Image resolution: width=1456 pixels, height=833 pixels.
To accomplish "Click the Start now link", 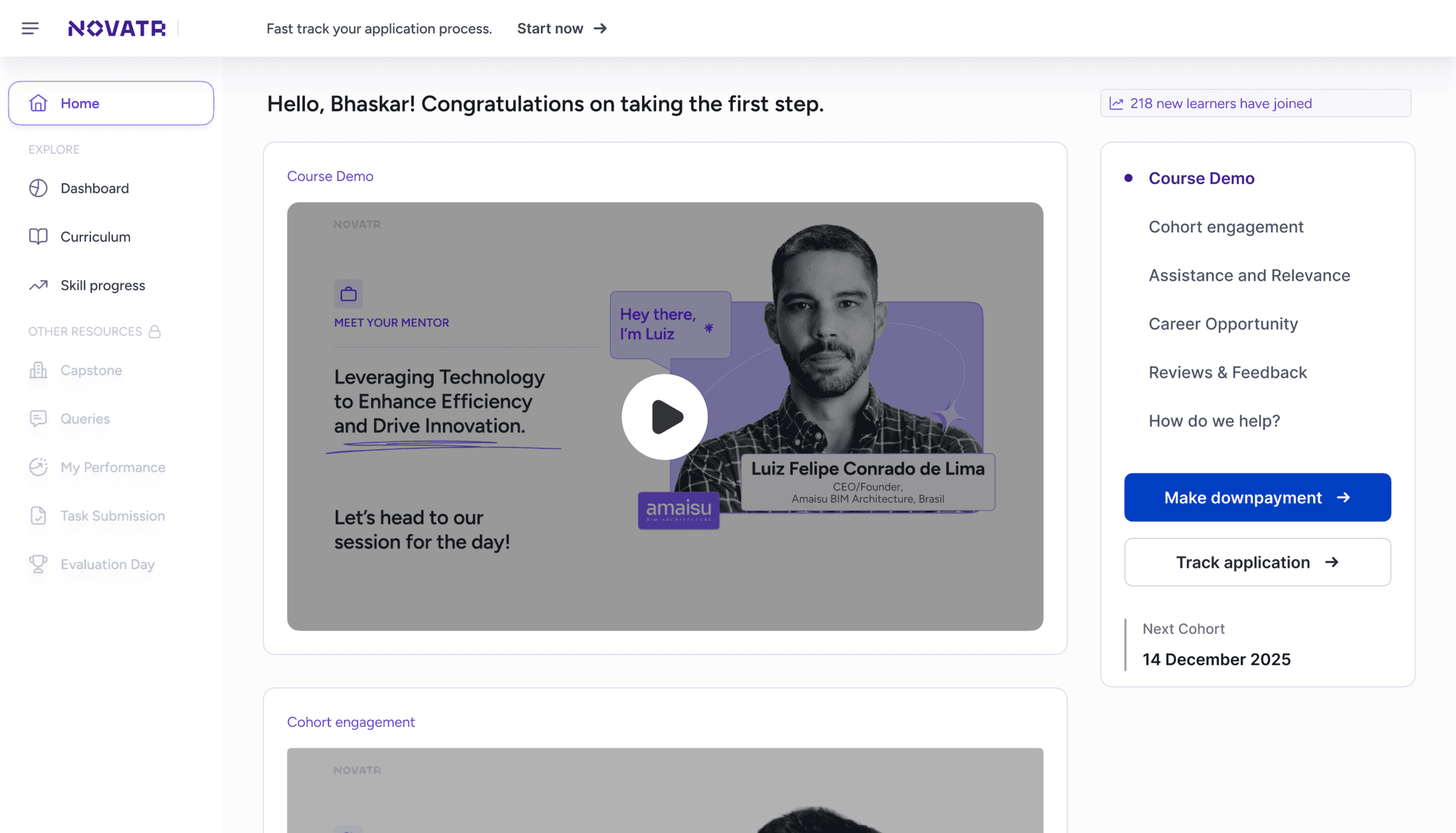I will (x=562, y=28).
